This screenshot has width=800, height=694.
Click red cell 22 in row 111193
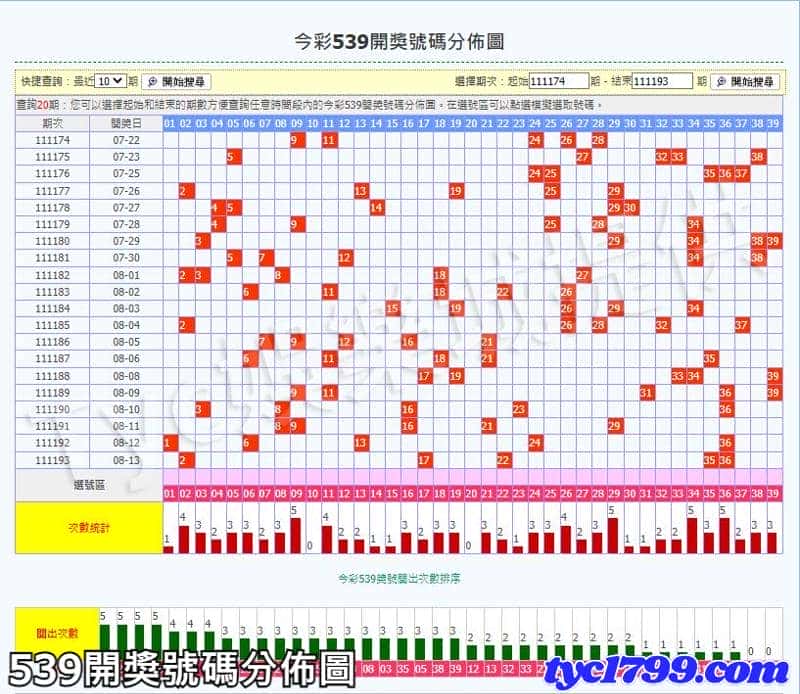(x=503, y=460)
